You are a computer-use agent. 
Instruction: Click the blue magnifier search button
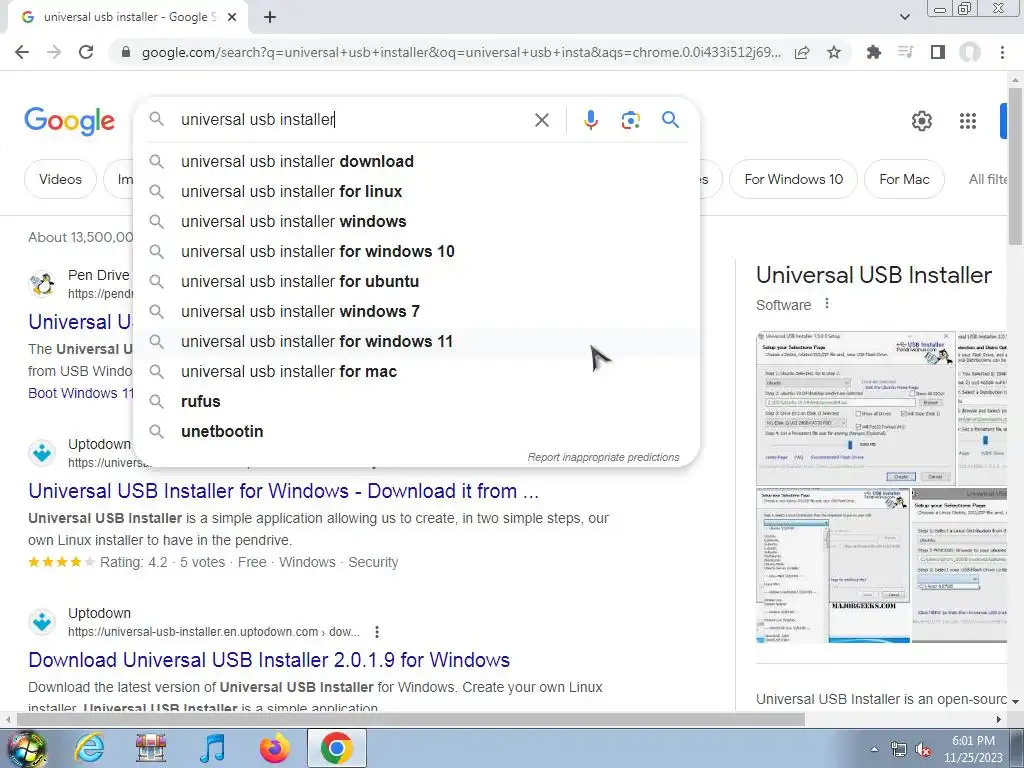click(x=671, y=120)
